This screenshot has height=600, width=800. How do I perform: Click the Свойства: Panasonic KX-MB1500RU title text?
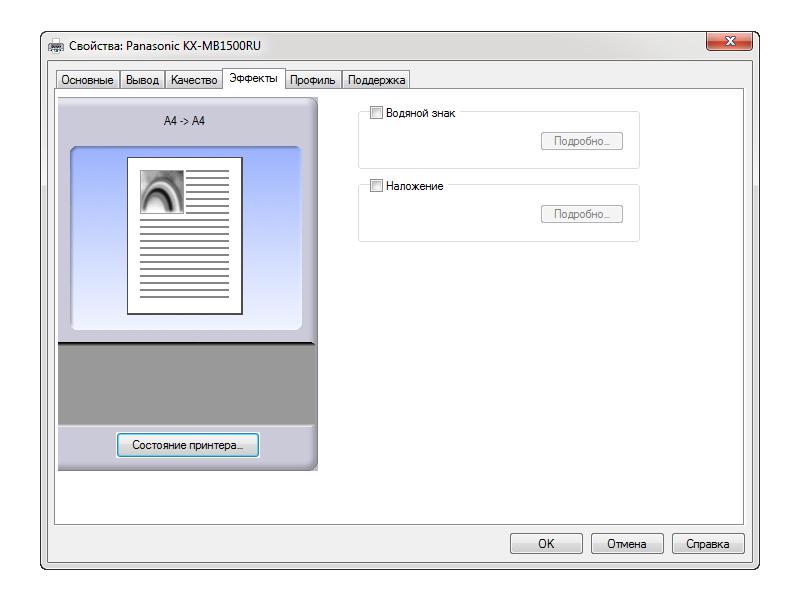pyautogui.click(x=165, y=46)
